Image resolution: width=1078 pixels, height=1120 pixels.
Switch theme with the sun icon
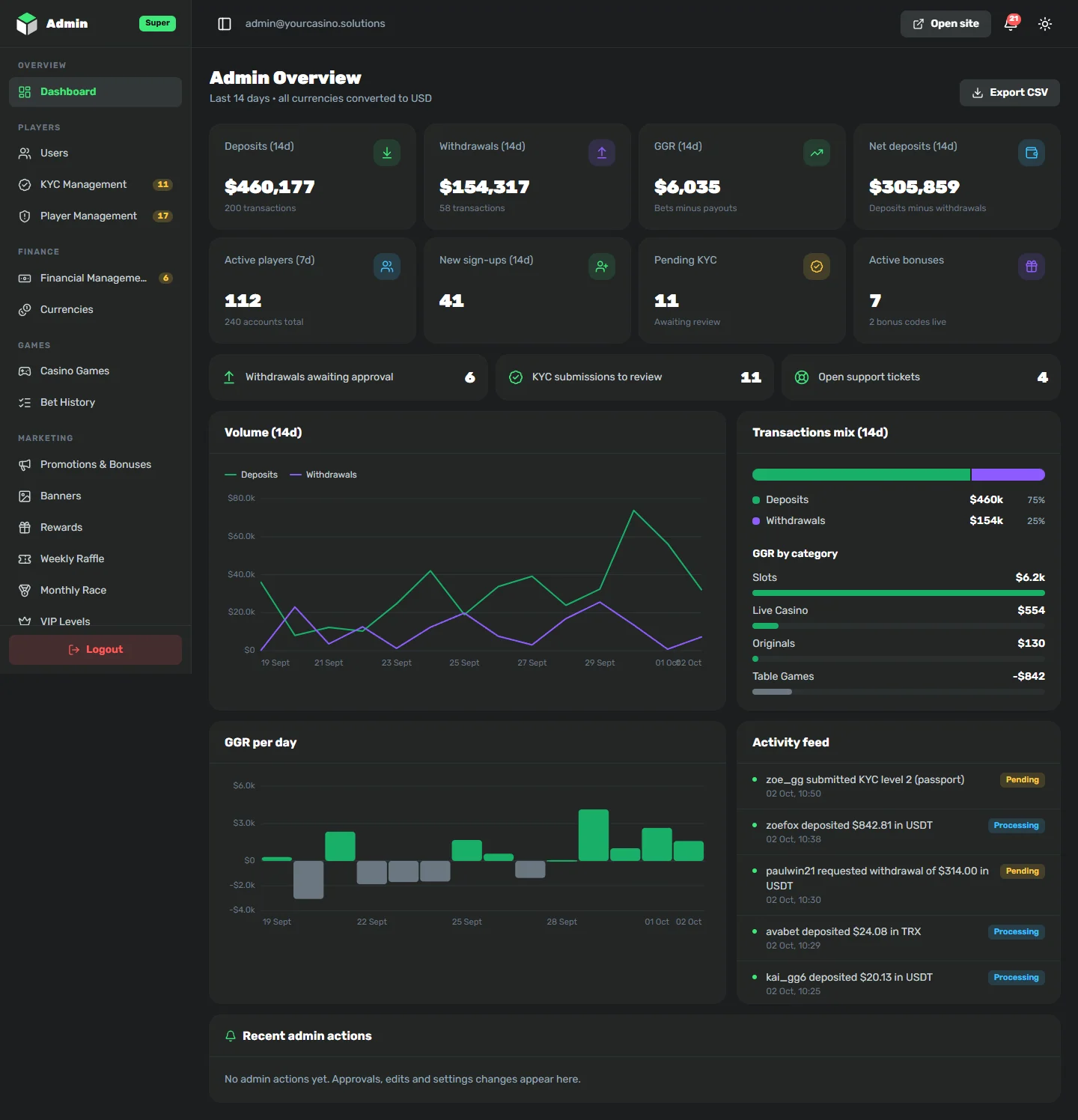click(1045, 24)
